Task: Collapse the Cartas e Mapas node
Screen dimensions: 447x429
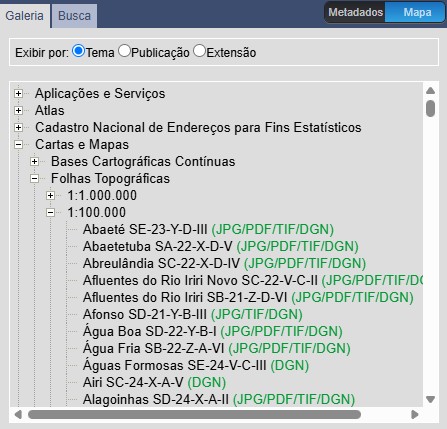Action: tap(19, 144)
